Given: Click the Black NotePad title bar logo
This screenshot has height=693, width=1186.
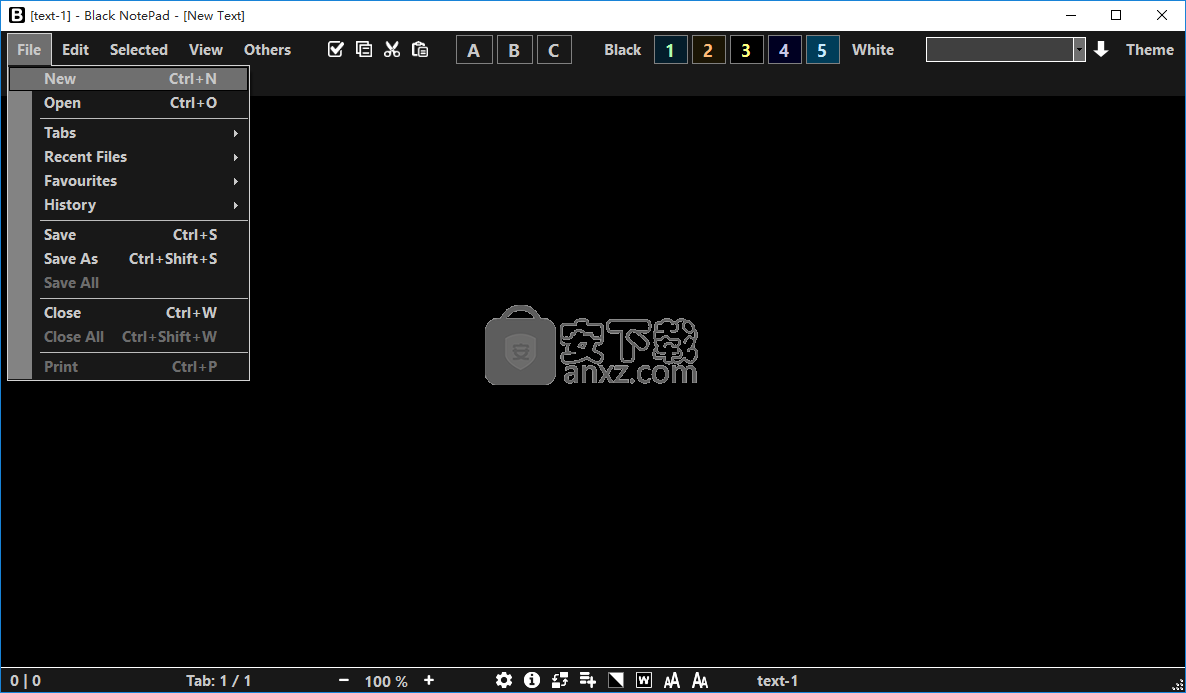Looking at the screenshot, I should 17,15.
